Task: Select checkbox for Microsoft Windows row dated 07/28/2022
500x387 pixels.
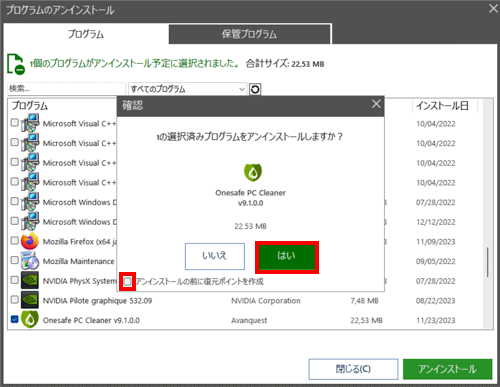Action: [x=14, y=201]
